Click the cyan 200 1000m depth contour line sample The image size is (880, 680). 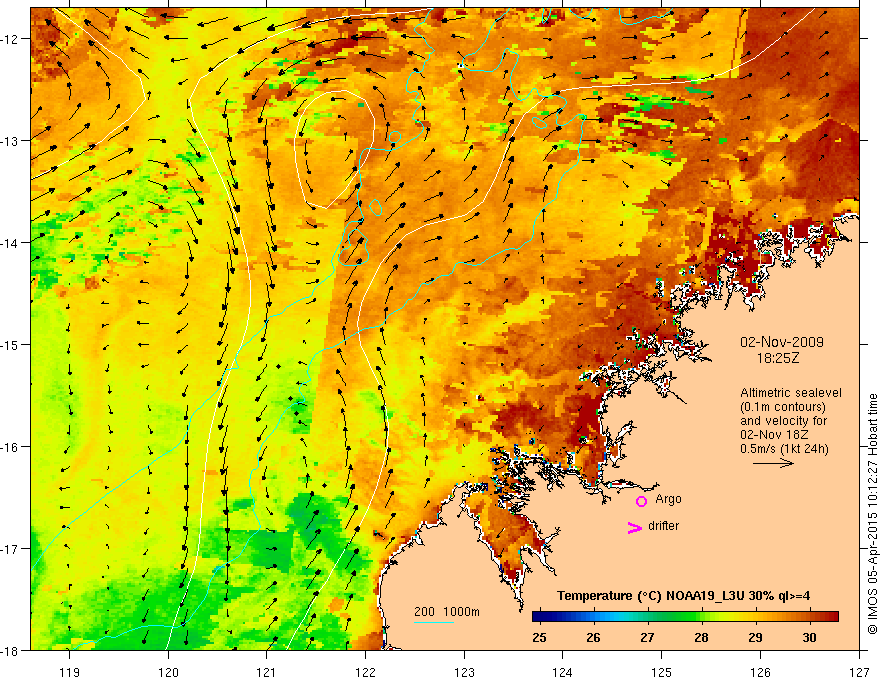point(434,622)
